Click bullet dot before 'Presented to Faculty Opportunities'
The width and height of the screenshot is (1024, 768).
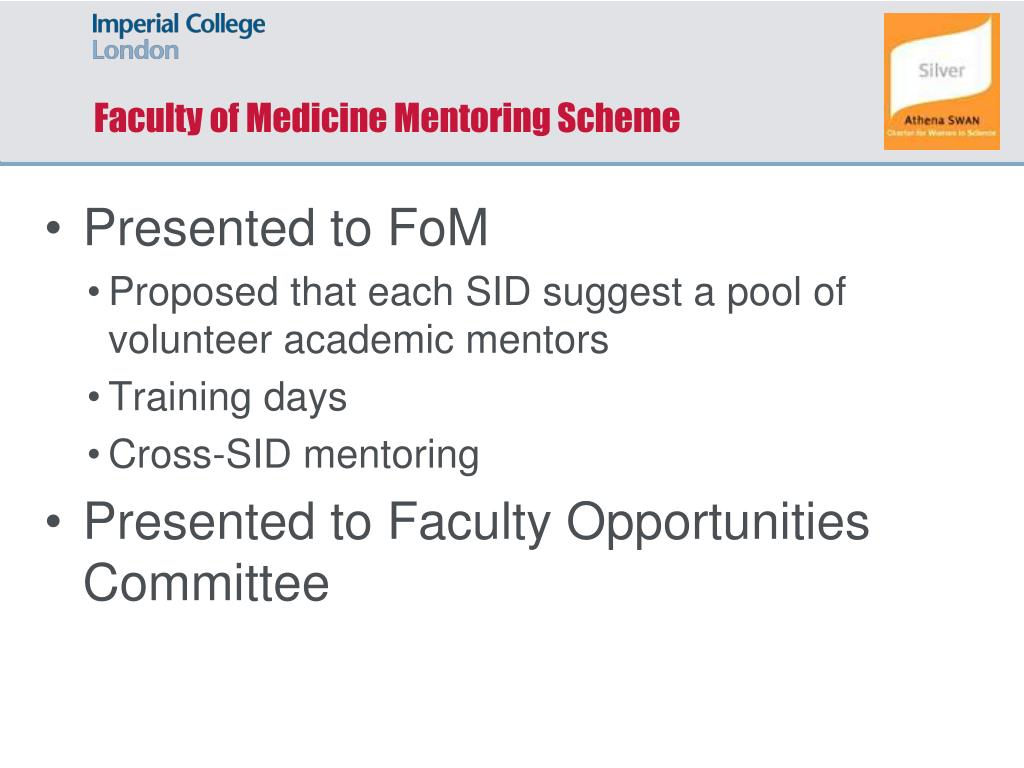point(54,522)
